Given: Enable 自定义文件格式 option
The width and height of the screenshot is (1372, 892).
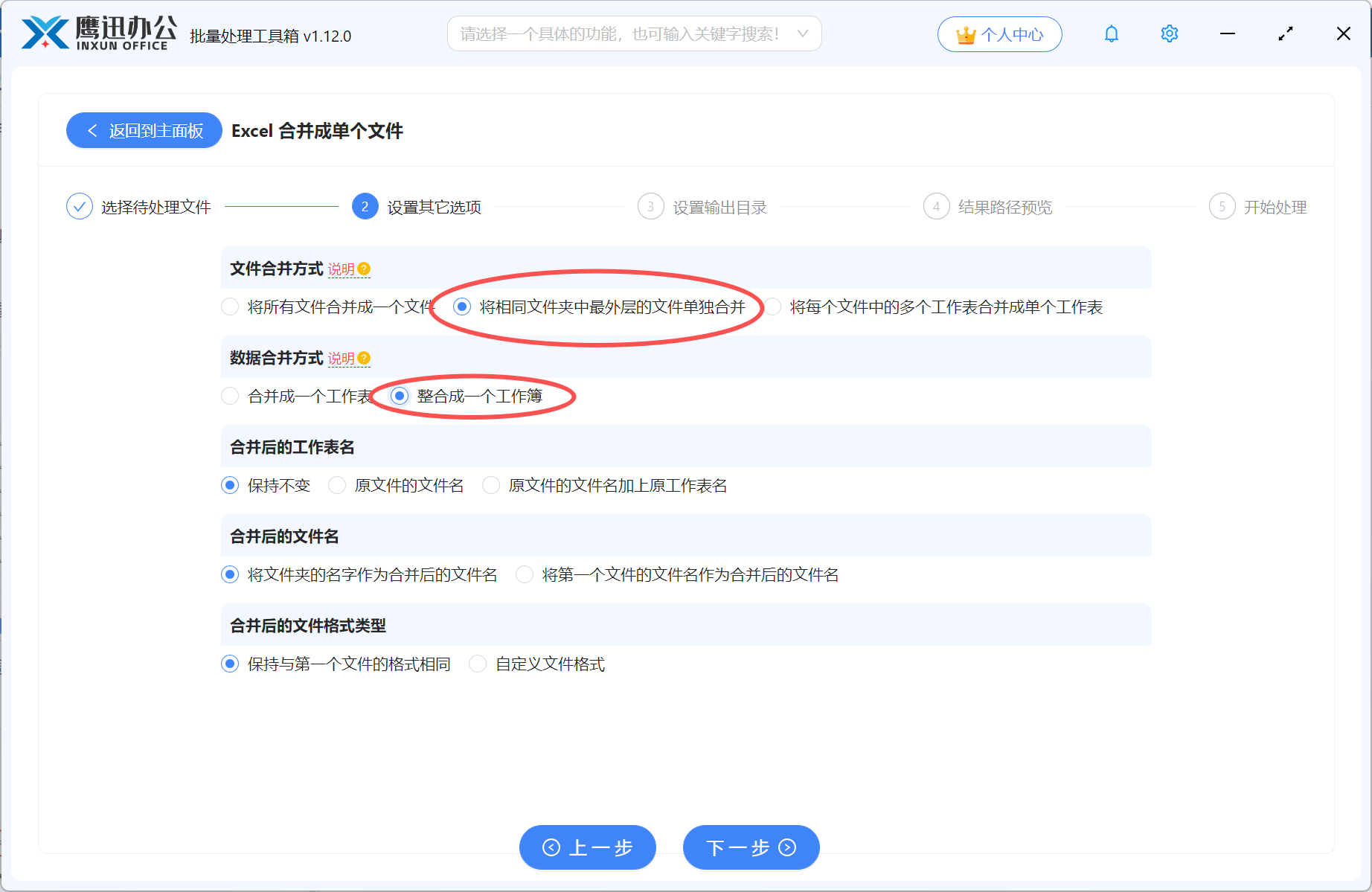Looking at the screenshot, I should click(477, 664).
